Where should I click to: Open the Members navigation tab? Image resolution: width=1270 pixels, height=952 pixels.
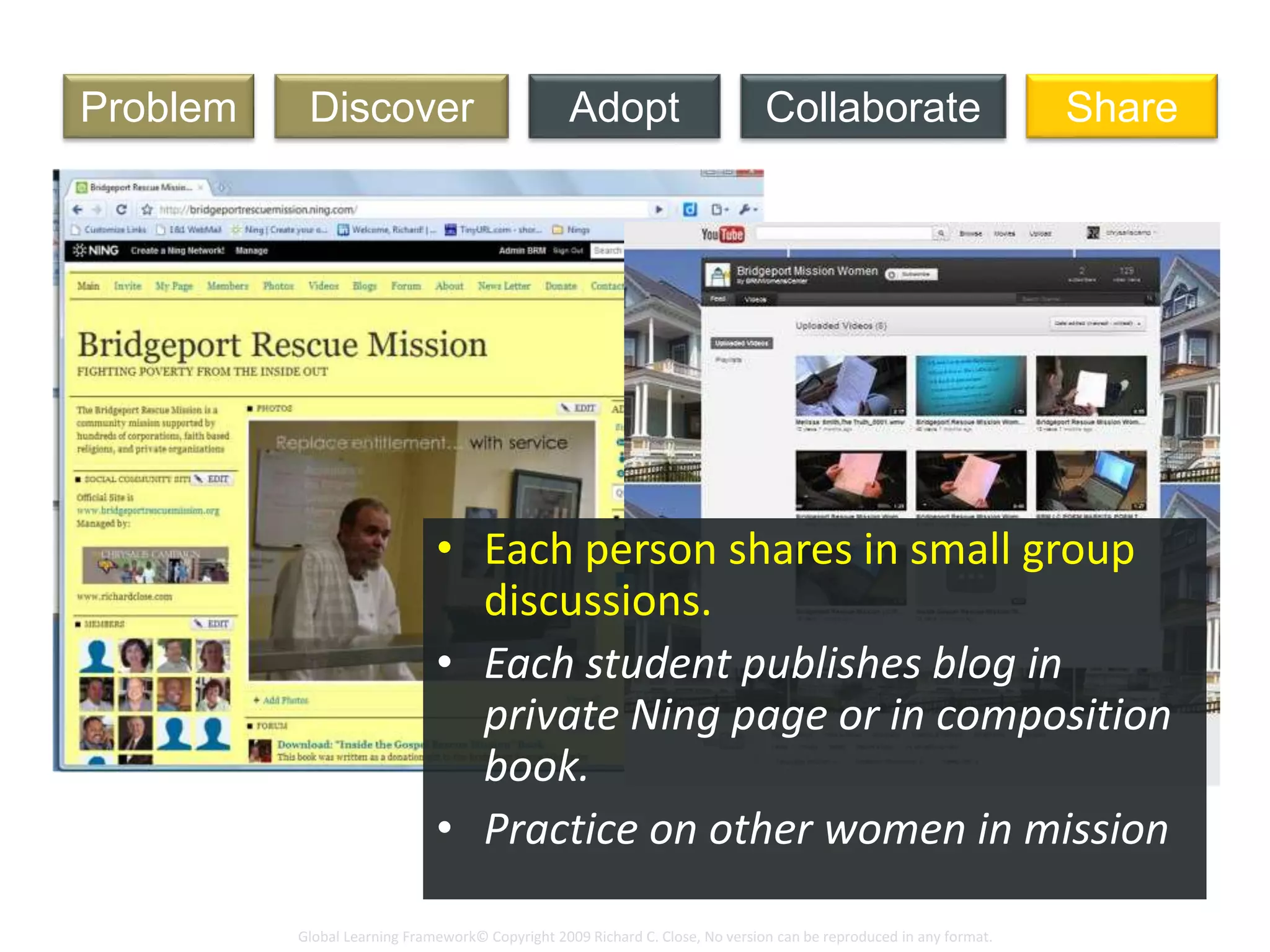click(x=228, y=286)
